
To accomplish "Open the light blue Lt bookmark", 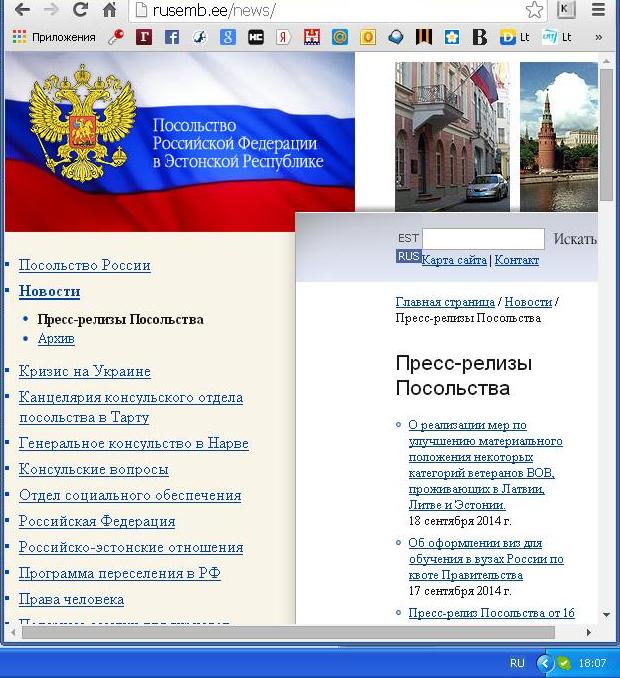I will click(557, 37).
